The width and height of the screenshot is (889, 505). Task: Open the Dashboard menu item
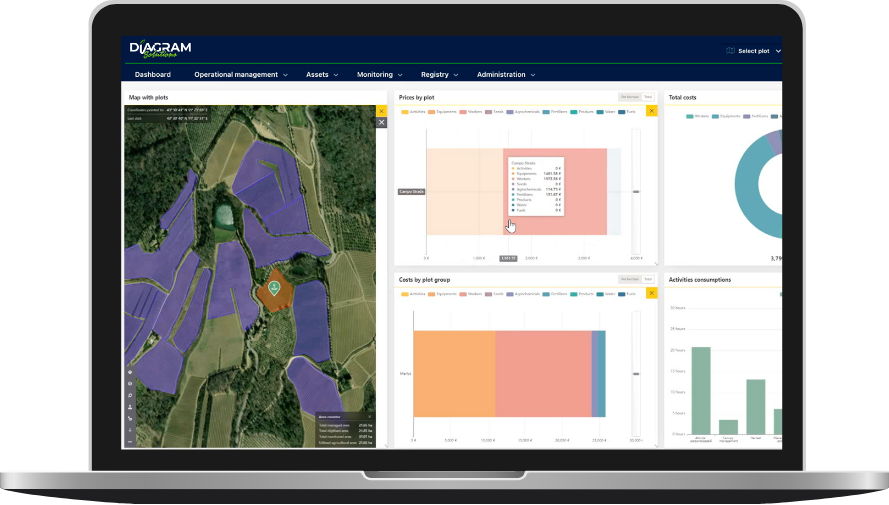153,75
